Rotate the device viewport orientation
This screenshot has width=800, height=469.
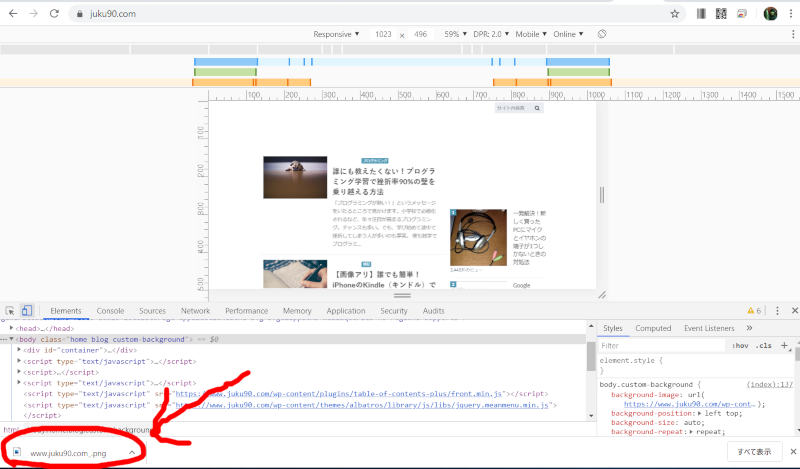click(x=602, y=34)
